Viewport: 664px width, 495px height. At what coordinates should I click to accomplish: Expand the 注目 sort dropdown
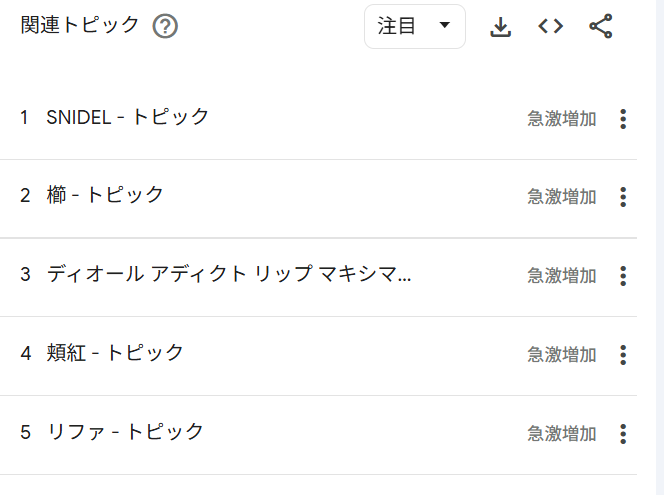414,27
